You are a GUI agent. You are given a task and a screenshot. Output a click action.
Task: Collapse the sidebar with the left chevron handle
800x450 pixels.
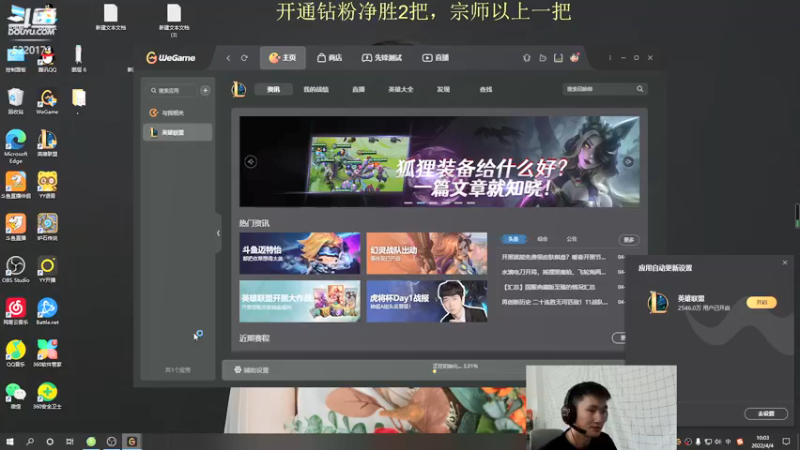pos(218,233)
